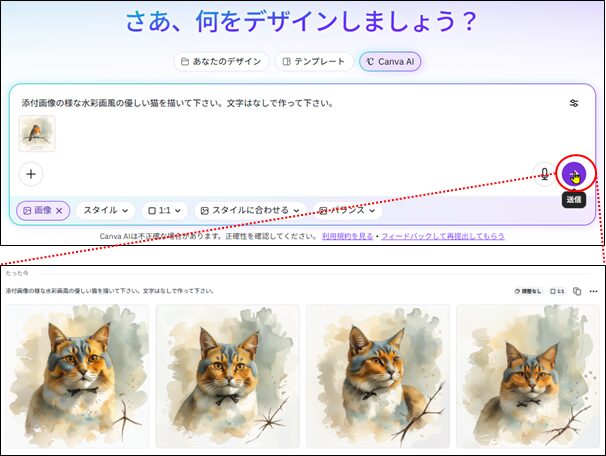Switch to the テンプレート tab

[314, 62]
